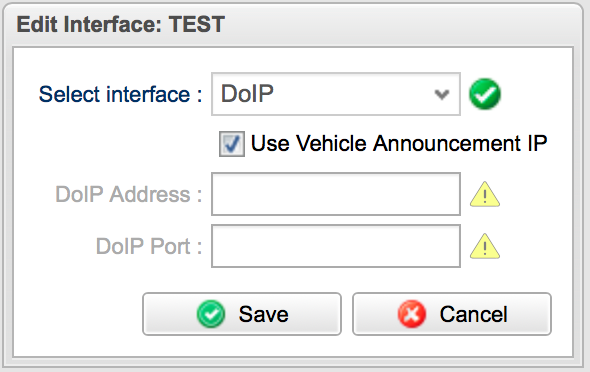Click the green check icon on Save

pos(211,314)
